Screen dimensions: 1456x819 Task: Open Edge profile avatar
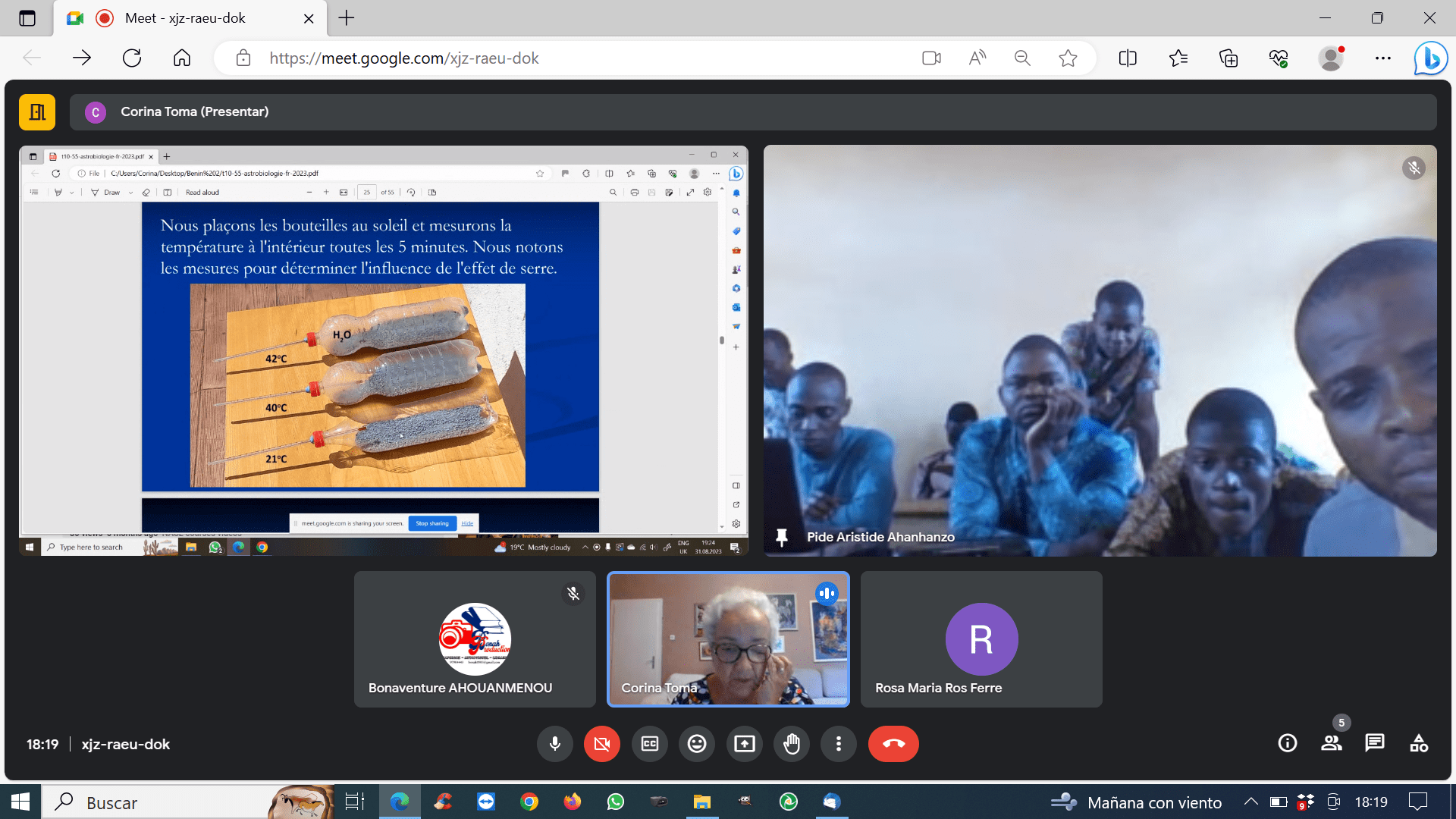1331,58
